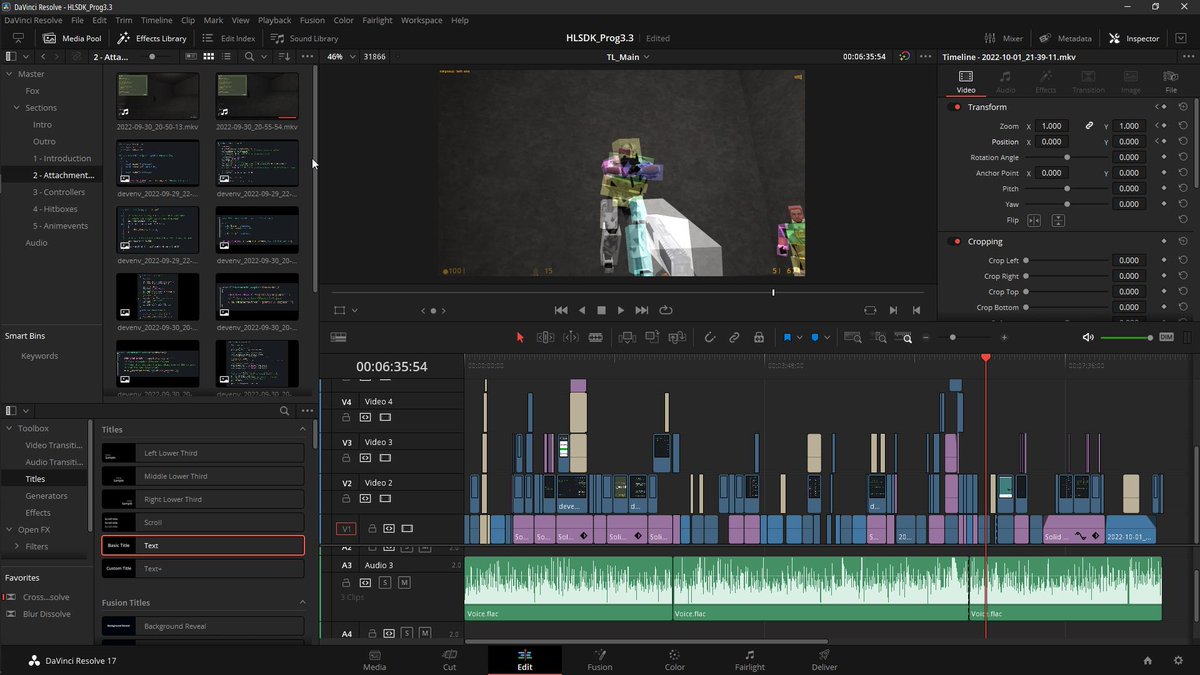Switch to the Deliver page tab
This screenshot has width=1200, height=675.
[825, 660]
